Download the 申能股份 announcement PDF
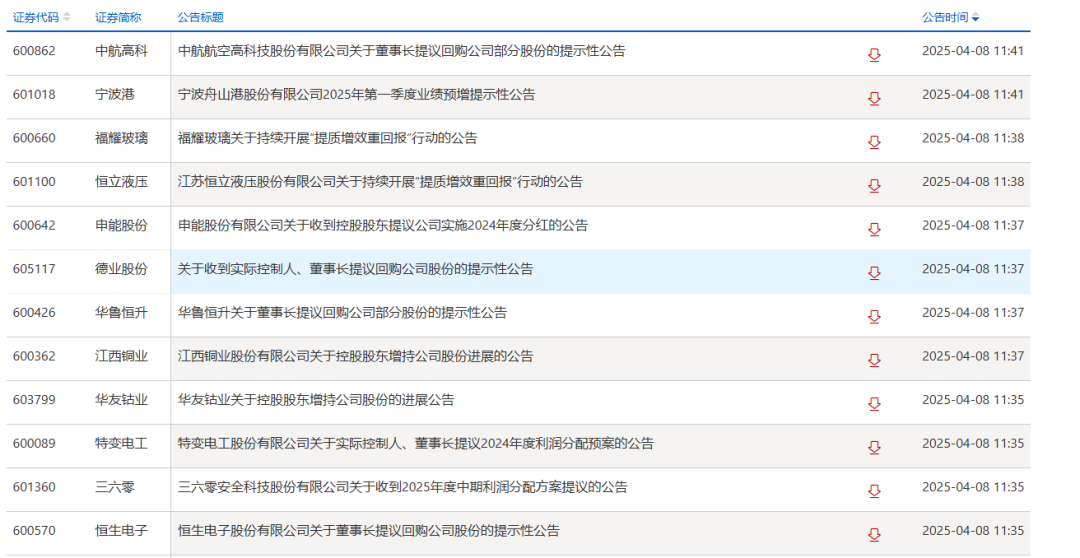Screen dimensions: 1080x558 point(874,229)
